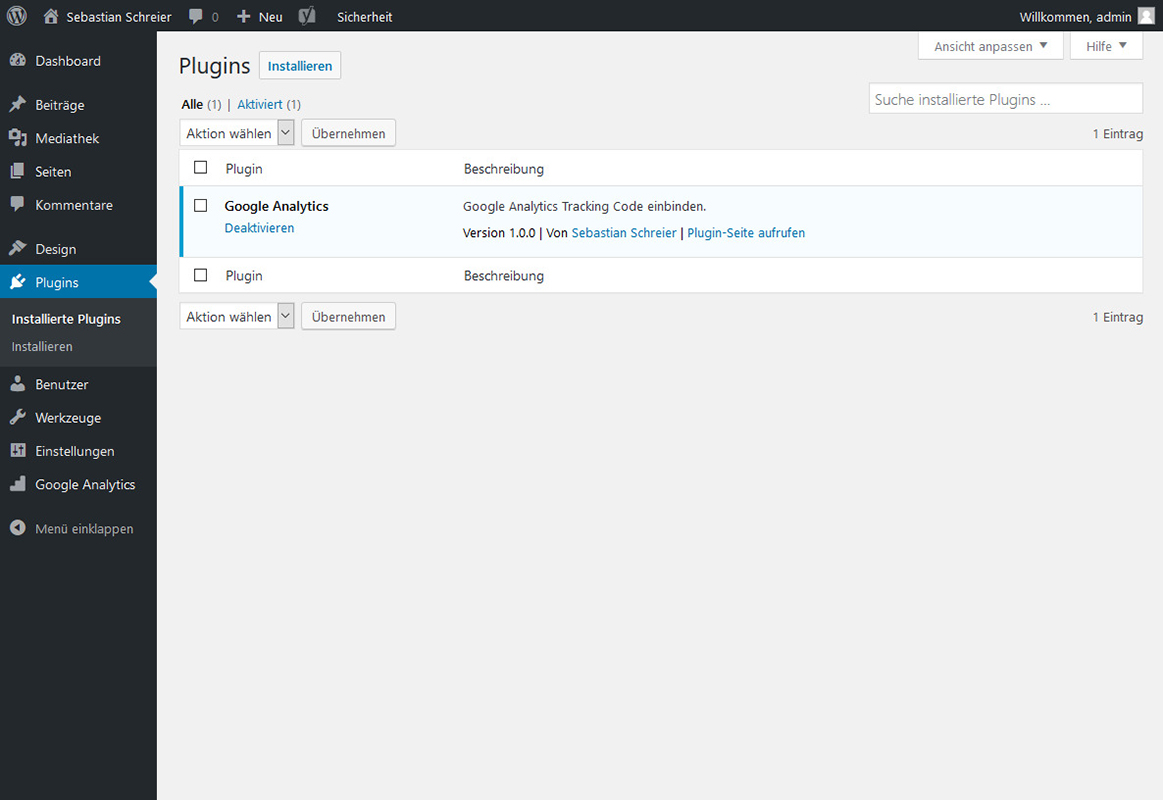Collapse the menu with Menü einklappen arrow
The image size is (1163, 800).
[17, 528]
